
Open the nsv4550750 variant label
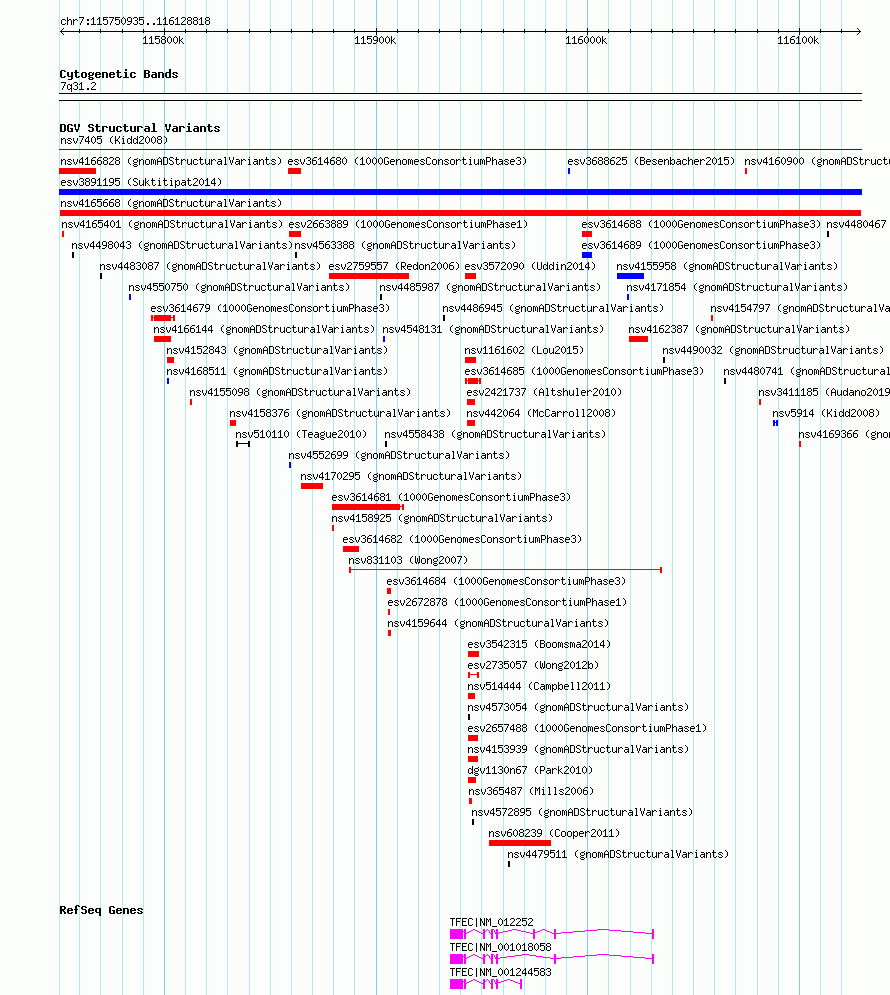(x=239, y=287)
